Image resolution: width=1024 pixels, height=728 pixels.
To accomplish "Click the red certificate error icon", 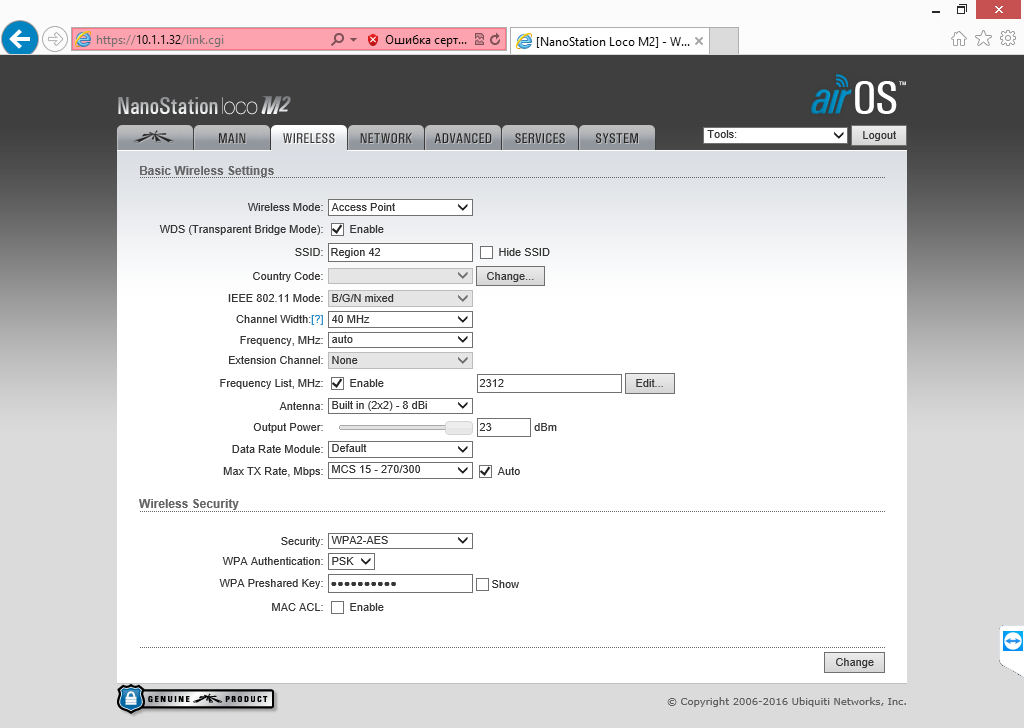I will point(373,40).
